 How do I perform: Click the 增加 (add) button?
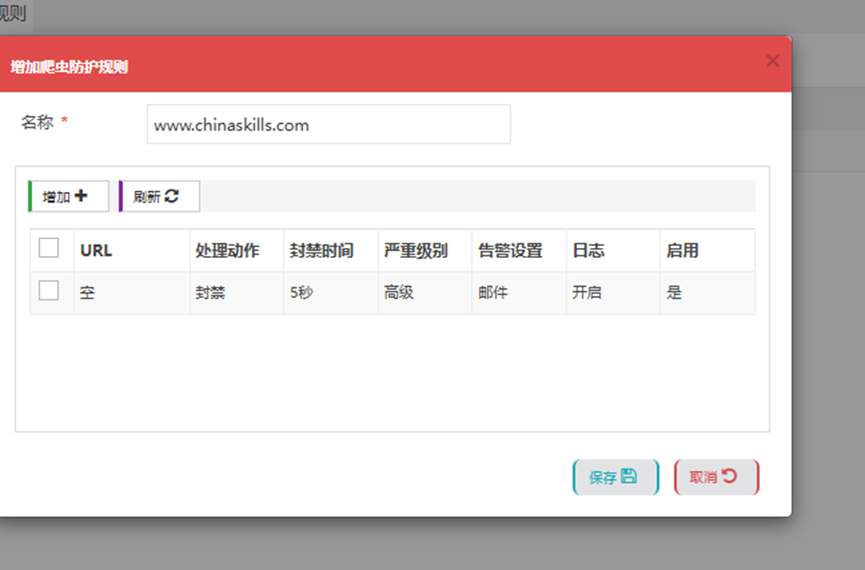(x=68, y=196)
